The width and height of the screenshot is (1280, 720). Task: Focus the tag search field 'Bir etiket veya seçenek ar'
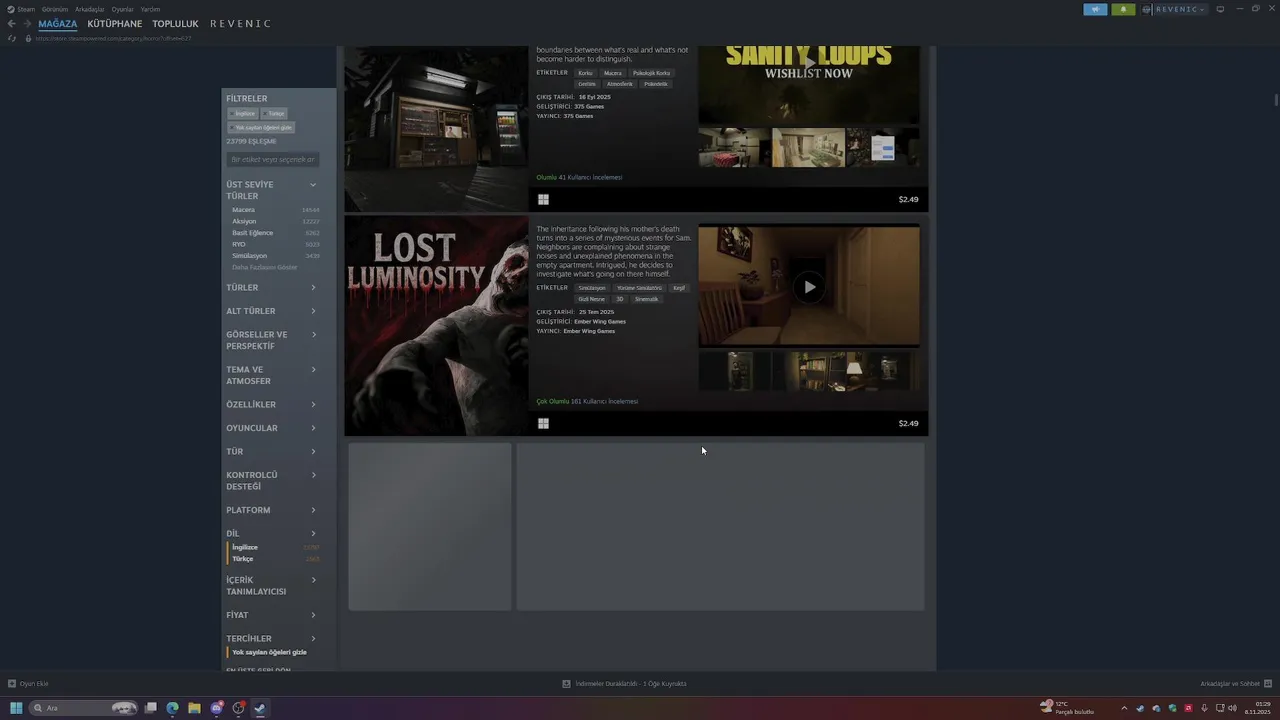(273, 160)
